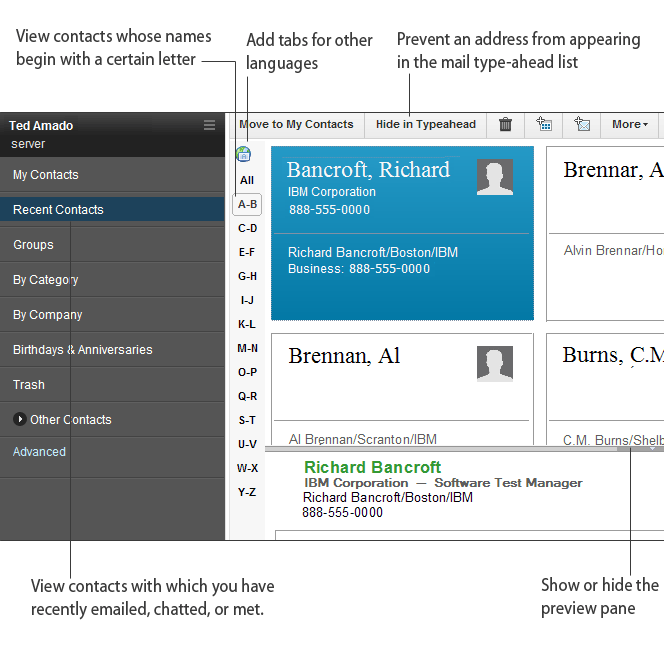The image size is (664, 648).
Task: Click 'Software Test Manager' in preview
Action: [x=508, y=483]
